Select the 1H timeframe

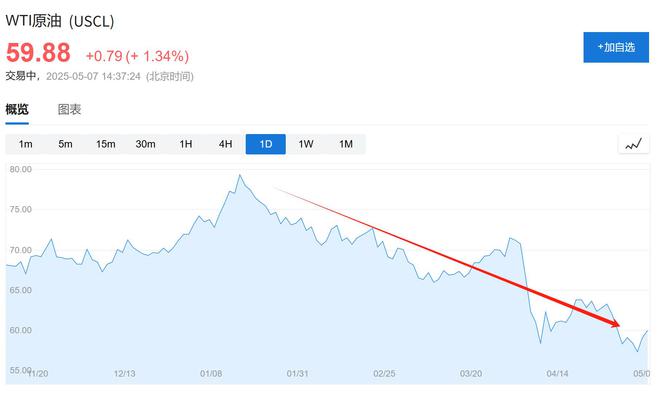pyautogui.click(x=186, y=144)
